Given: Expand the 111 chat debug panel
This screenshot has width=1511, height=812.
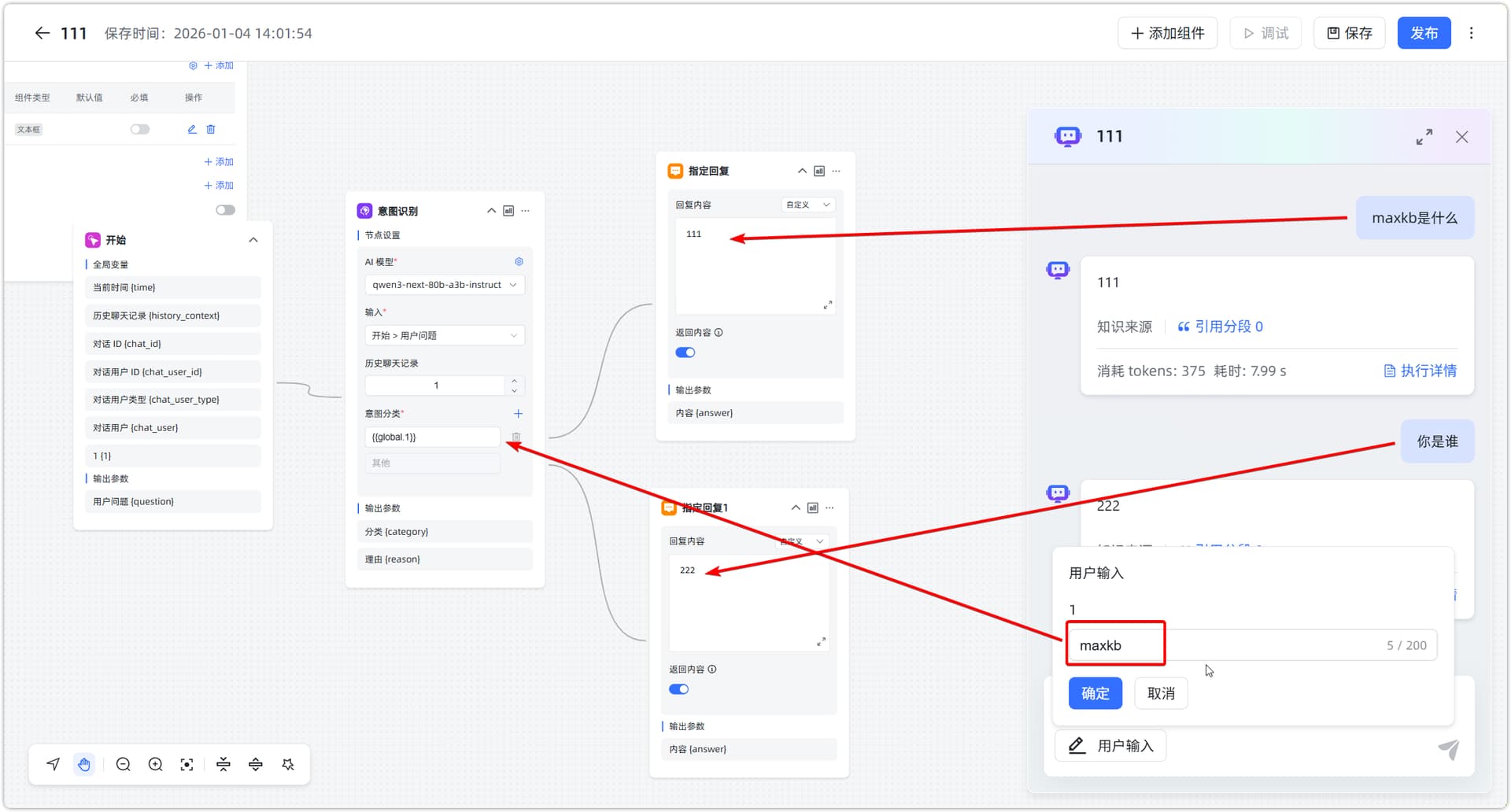Looking at the screenshot, I should click(x=1424, y=137).
